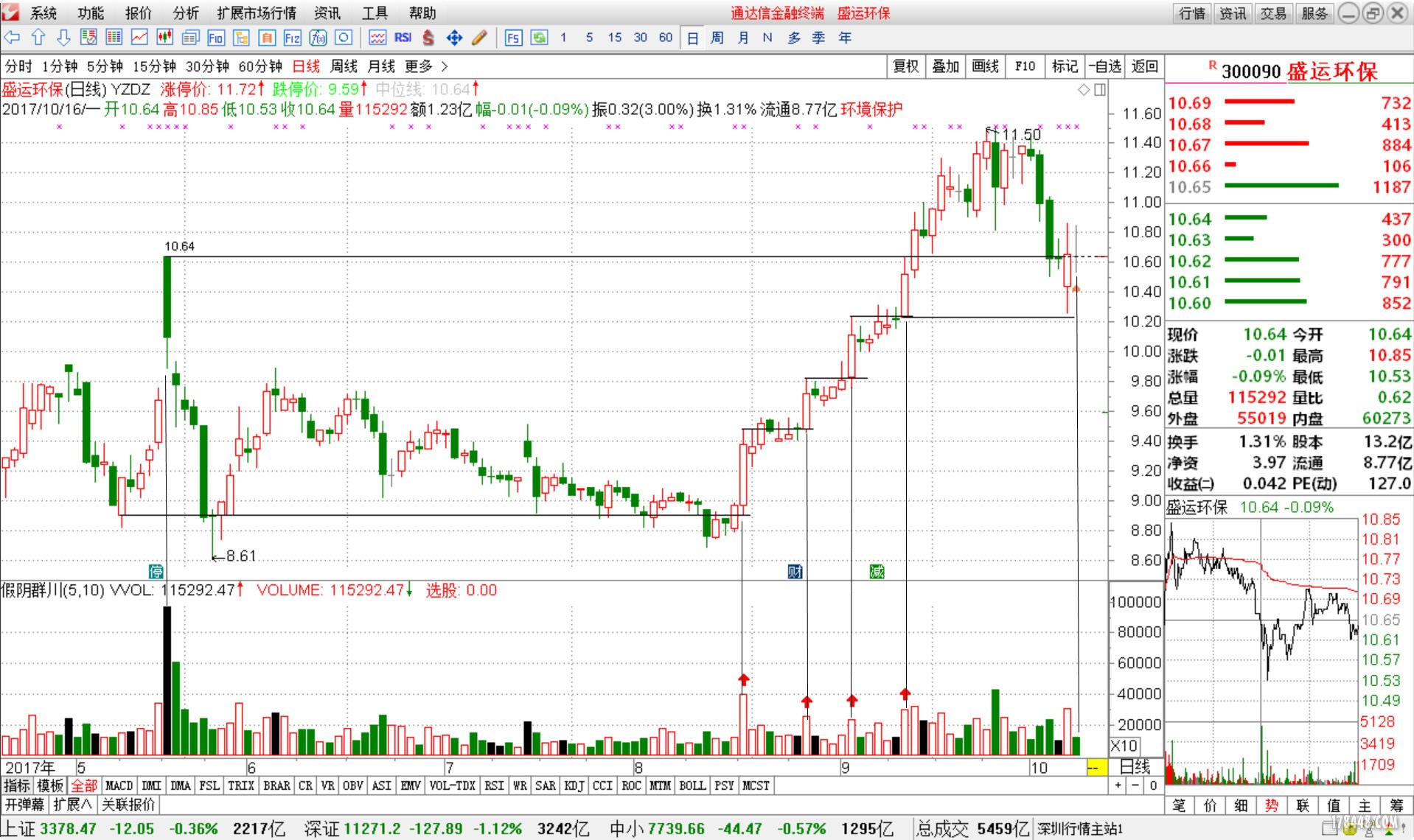The height and width of the screenshot is (840, 1414).
Task: Click the zoom-out minus button below chart
Action: (1135, 785)
